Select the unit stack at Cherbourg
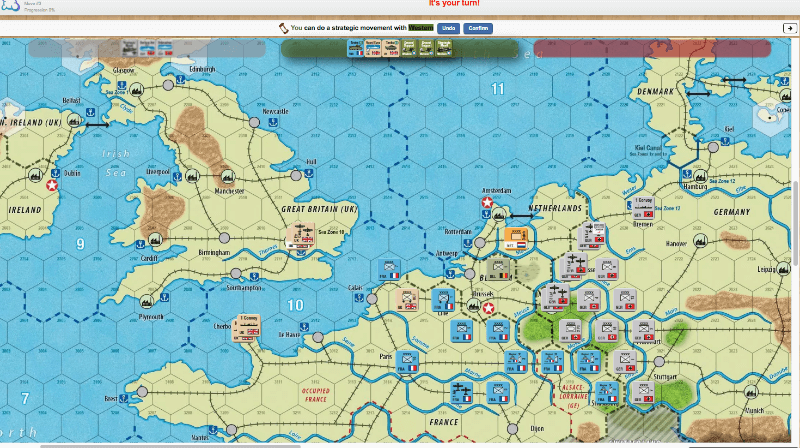800x448 pixels. (x=247, y=329)
